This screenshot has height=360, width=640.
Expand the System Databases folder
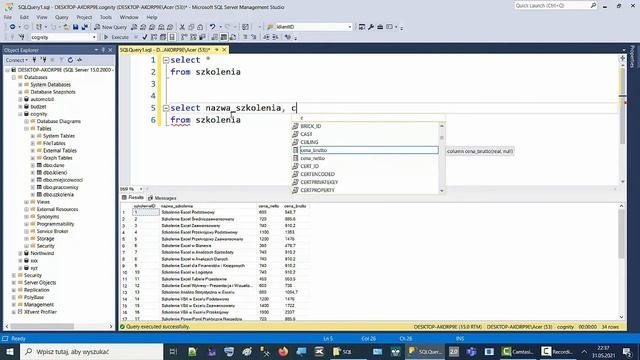coord(20,84)
